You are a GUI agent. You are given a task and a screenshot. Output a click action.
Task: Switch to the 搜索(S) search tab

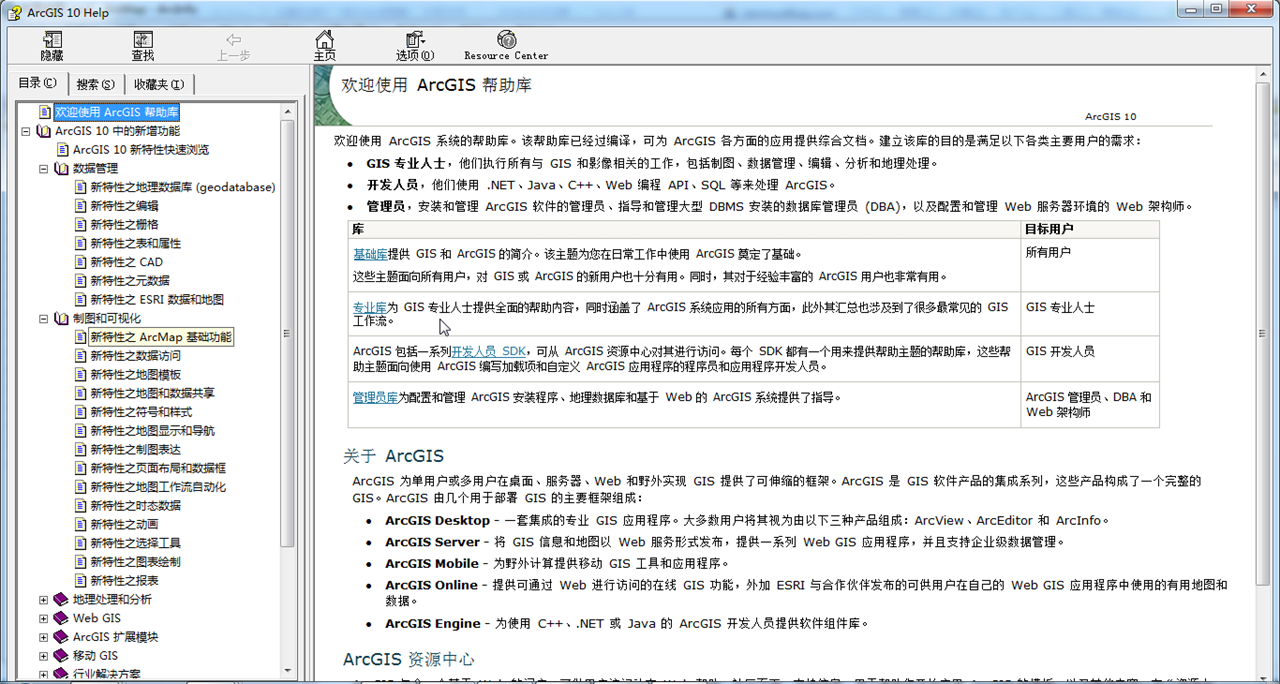[96, 84]
